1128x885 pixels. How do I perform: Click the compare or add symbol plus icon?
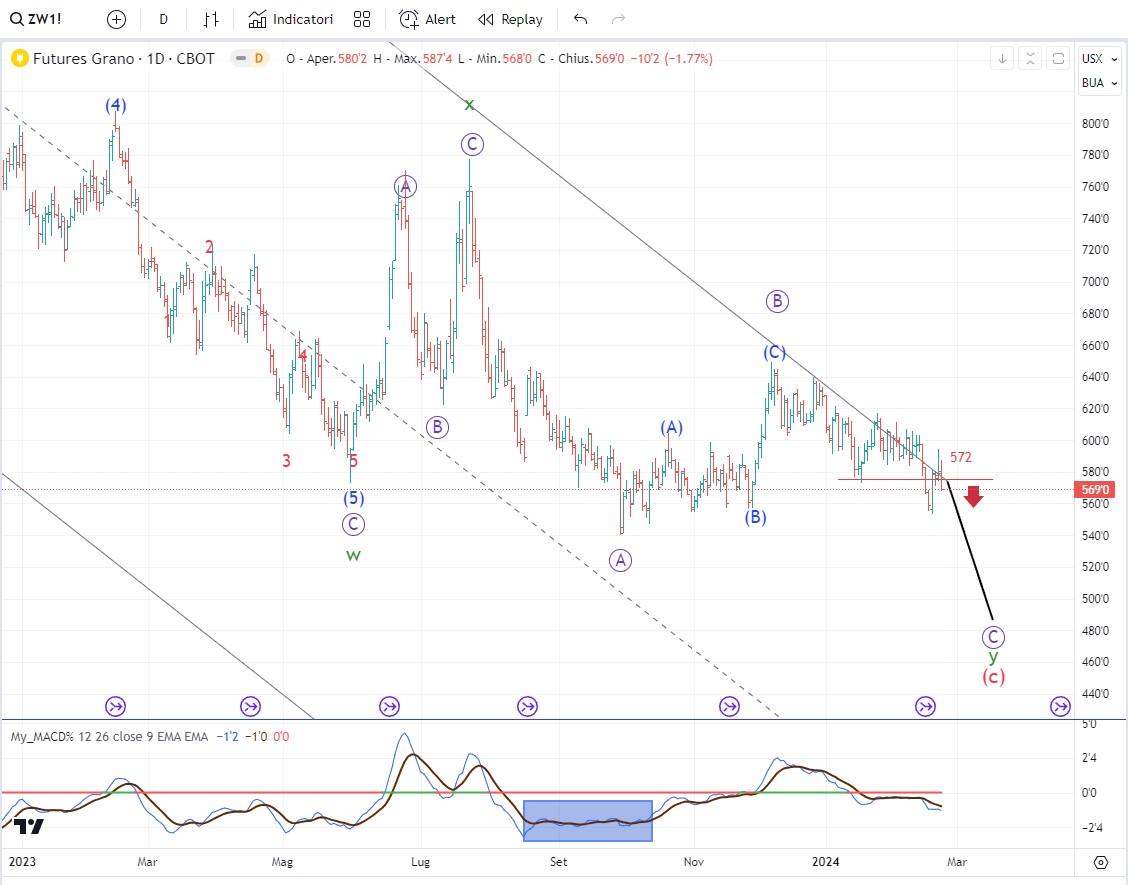pyautogui.click(x=116, y=19)
